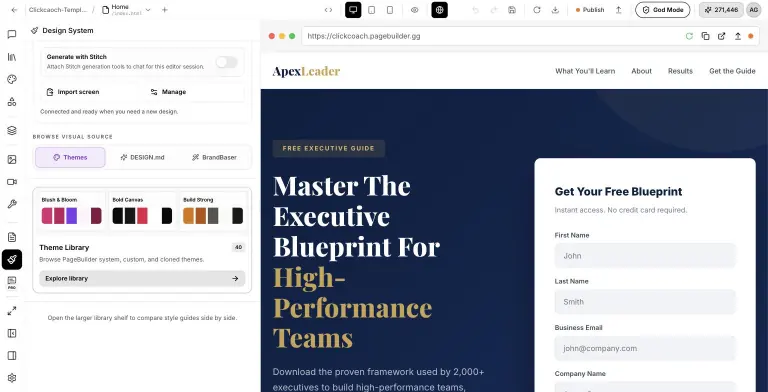Refresh the editor with toolbar reload icon

pyautogui.click(x=537, y=10)
